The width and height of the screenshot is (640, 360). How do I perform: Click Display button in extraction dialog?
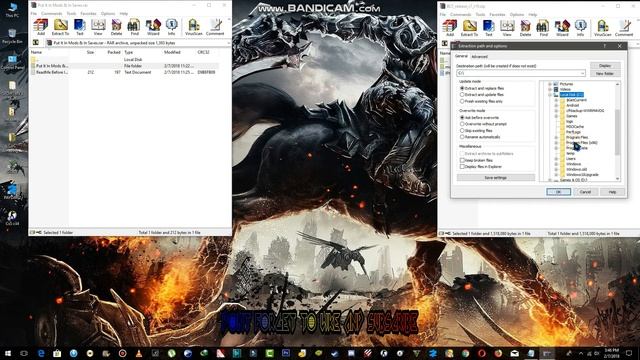pos(605,66)
